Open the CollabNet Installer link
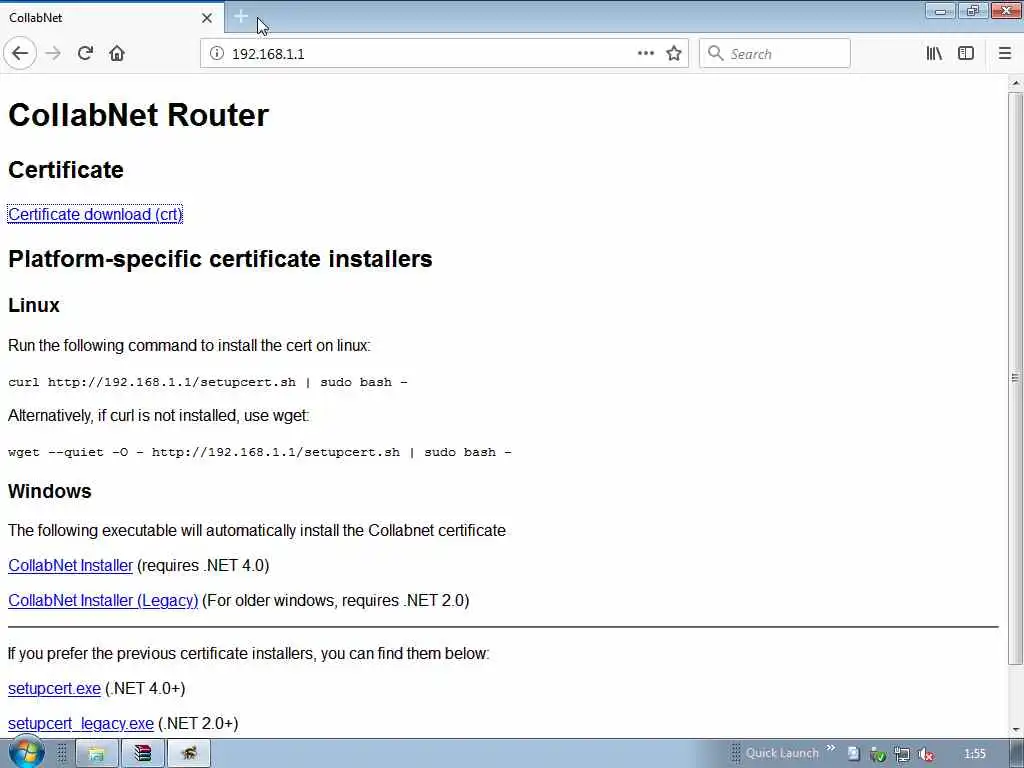1024x768 pixels. 71,566
